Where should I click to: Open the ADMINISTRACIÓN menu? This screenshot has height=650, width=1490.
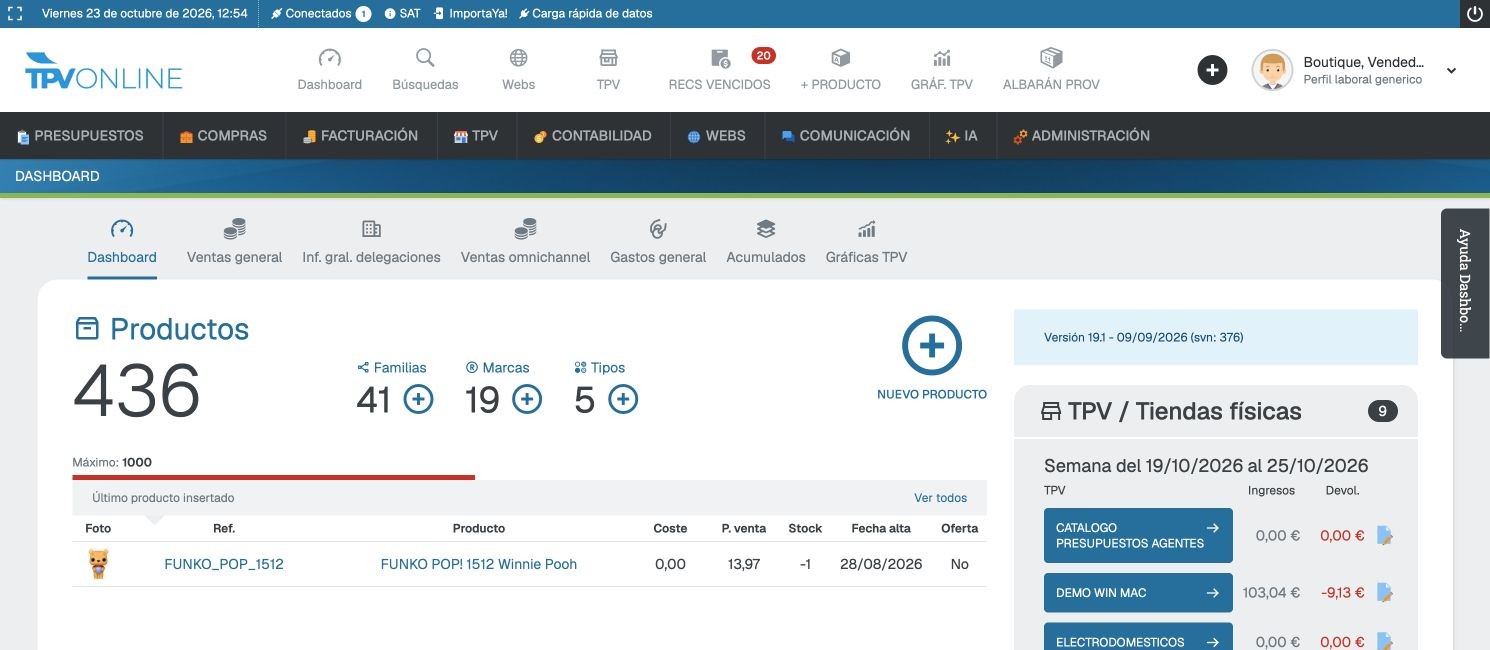[1081, 136]
